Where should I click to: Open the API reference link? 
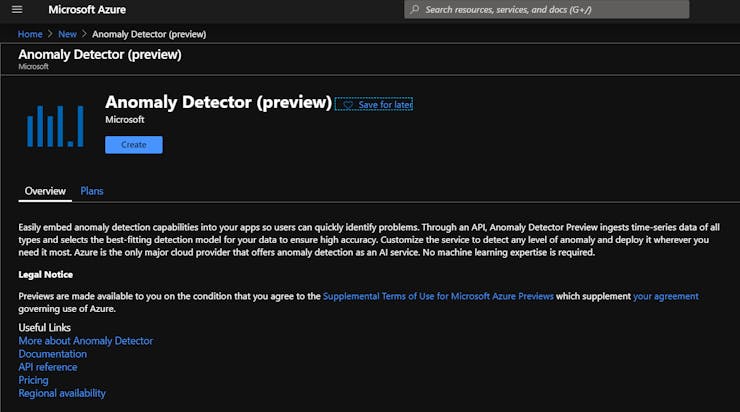pos(48,367)
